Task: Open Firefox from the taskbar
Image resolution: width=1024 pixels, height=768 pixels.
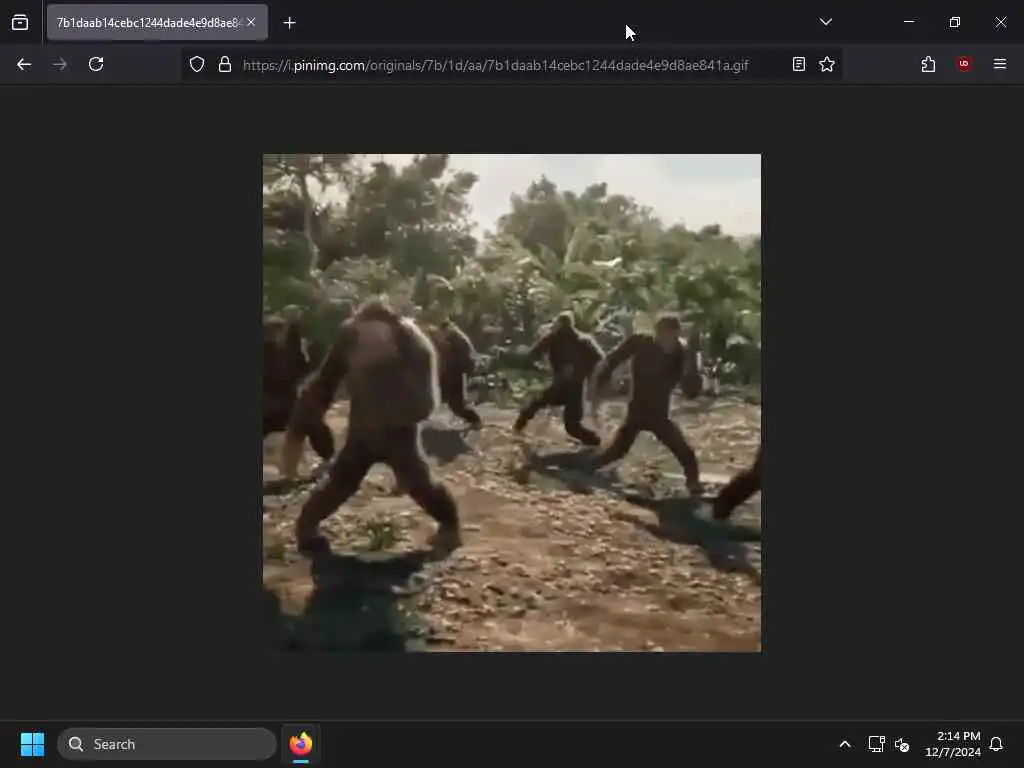Action: pos(301,744)
